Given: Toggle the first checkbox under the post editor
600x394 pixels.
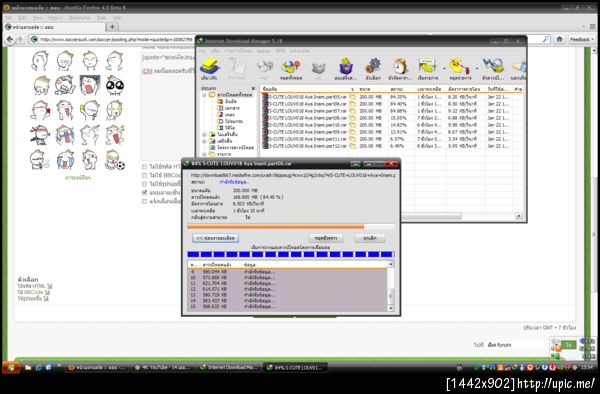Looking at the screenshot, I should pyautogui.click(x=144, y=167).
